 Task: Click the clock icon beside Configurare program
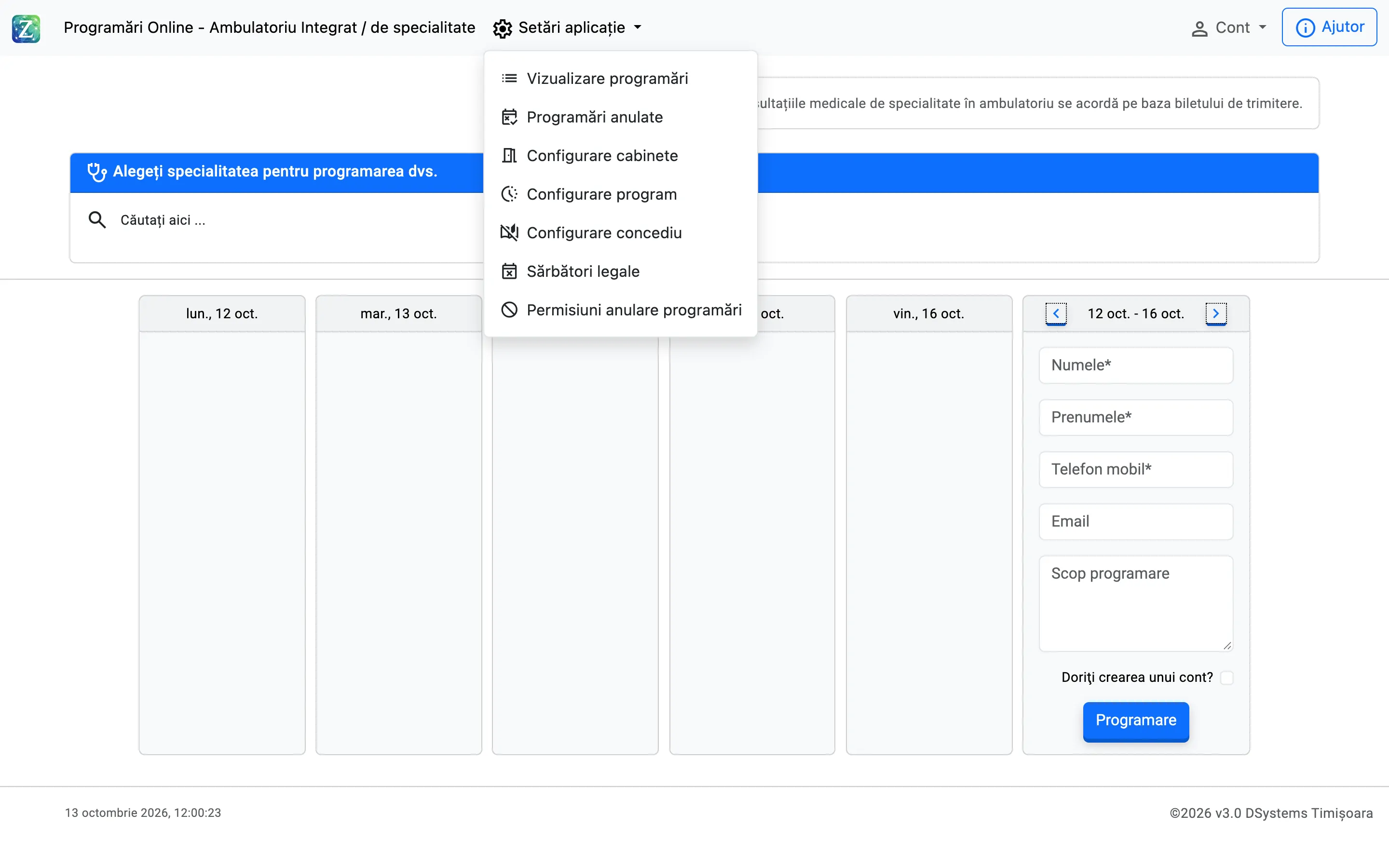click(509, 194)
